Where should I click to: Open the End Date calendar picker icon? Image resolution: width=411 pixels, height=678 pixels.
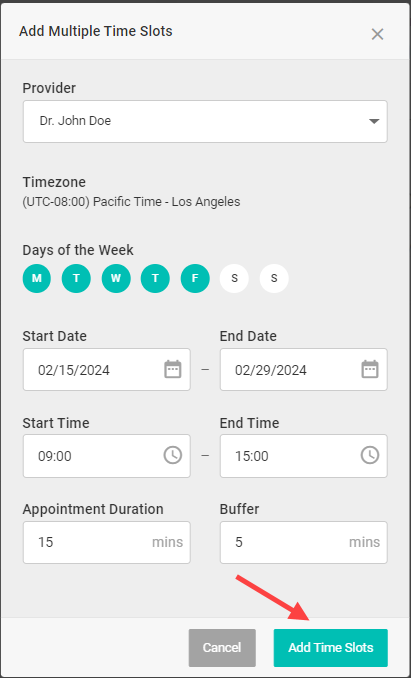[x=370, y=369]
